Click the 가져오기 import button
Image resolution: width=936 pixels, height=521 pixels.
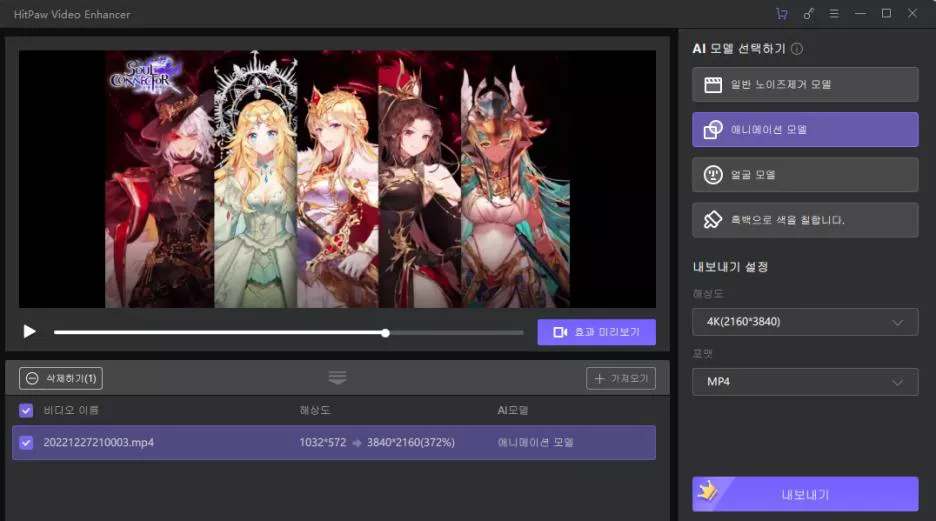coord(621,378)
